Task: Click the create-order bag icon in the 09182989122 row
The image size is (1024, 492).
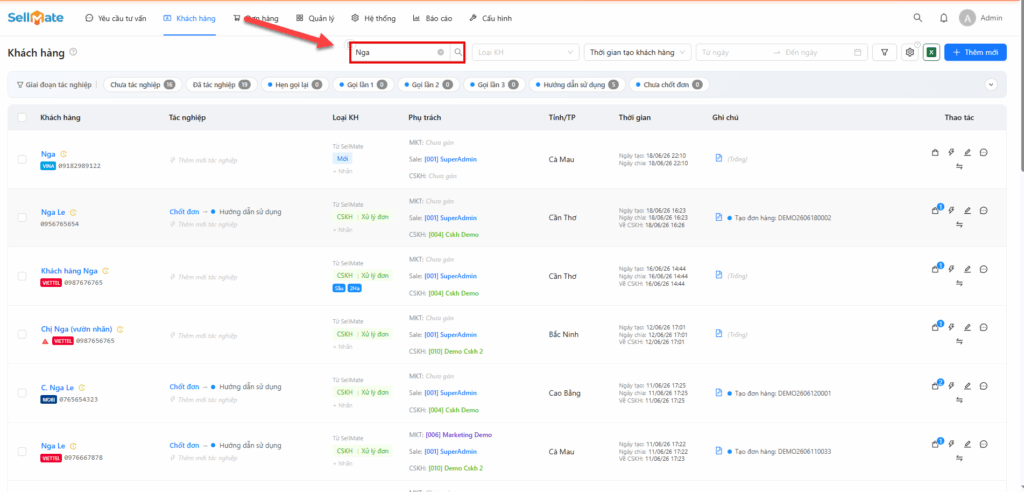Action: [x=935, y=152]
